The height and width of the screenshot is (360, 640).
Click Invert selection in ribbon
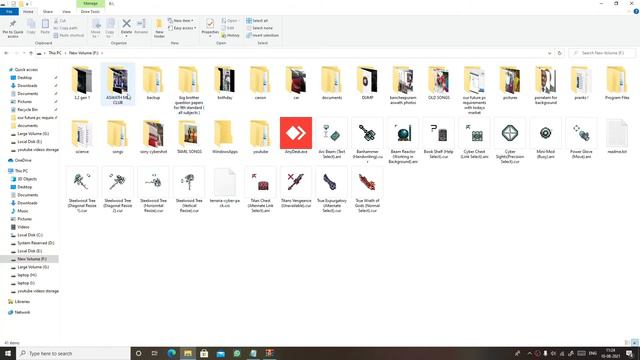click(262, 36)
